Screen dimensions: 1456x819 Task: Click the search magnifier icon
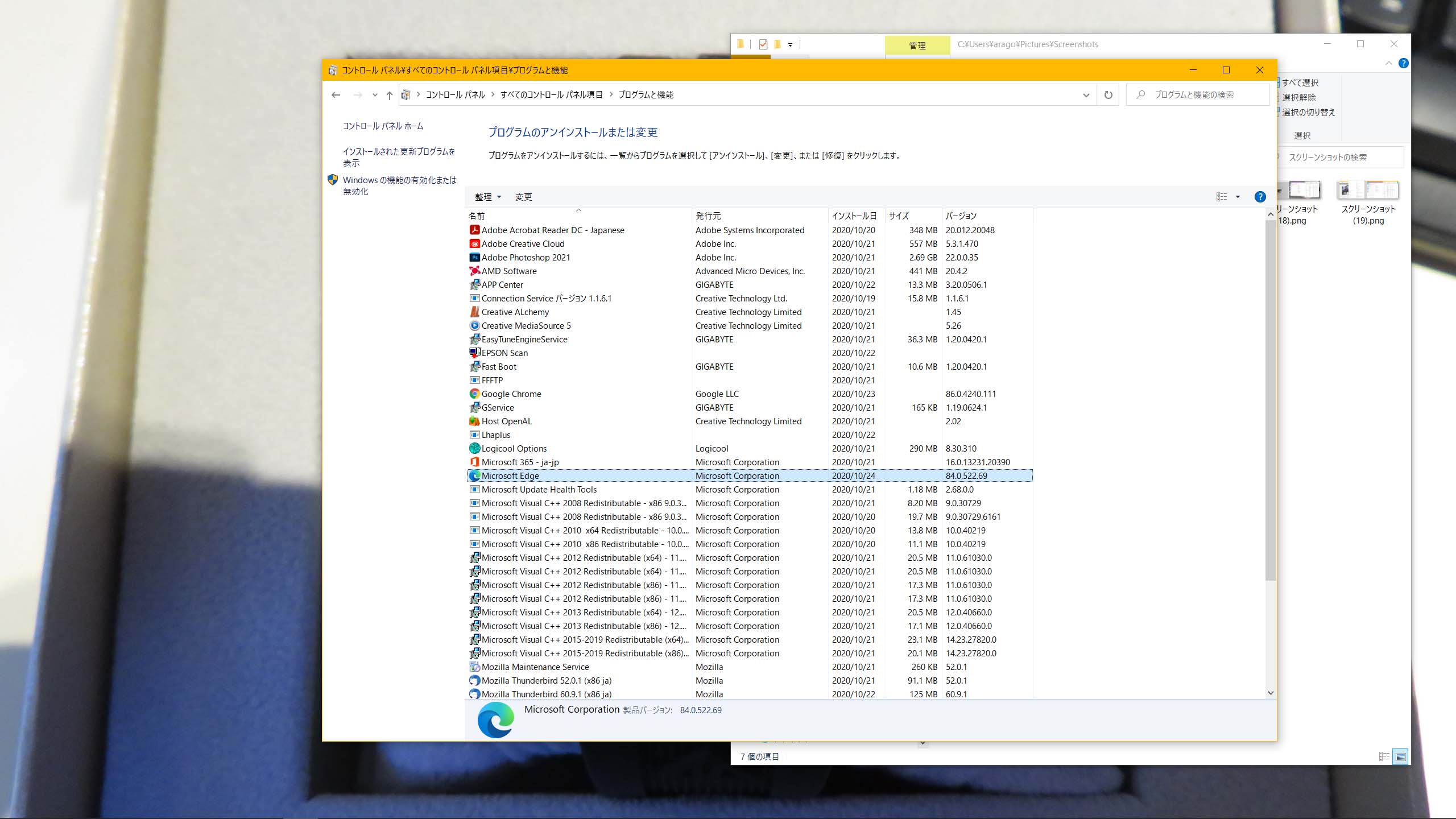(x=1140, y=94)
